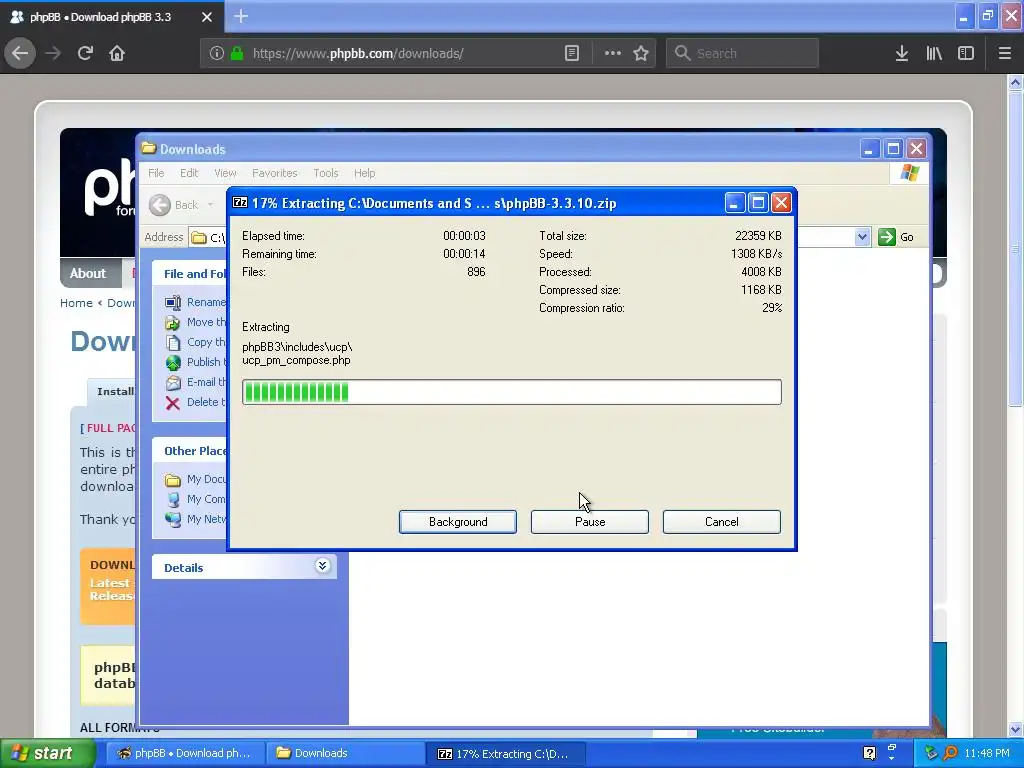Go to Firefox home page icon

point(117,54)
